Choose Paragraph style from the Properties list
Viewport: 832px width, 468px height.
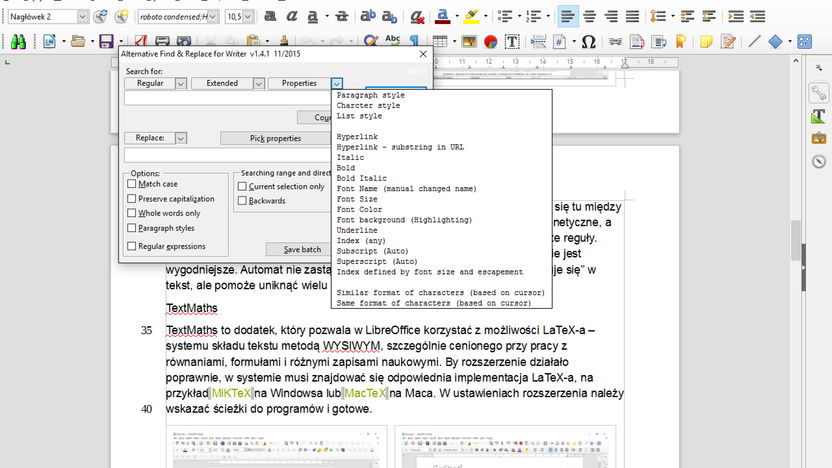(370, 95)
